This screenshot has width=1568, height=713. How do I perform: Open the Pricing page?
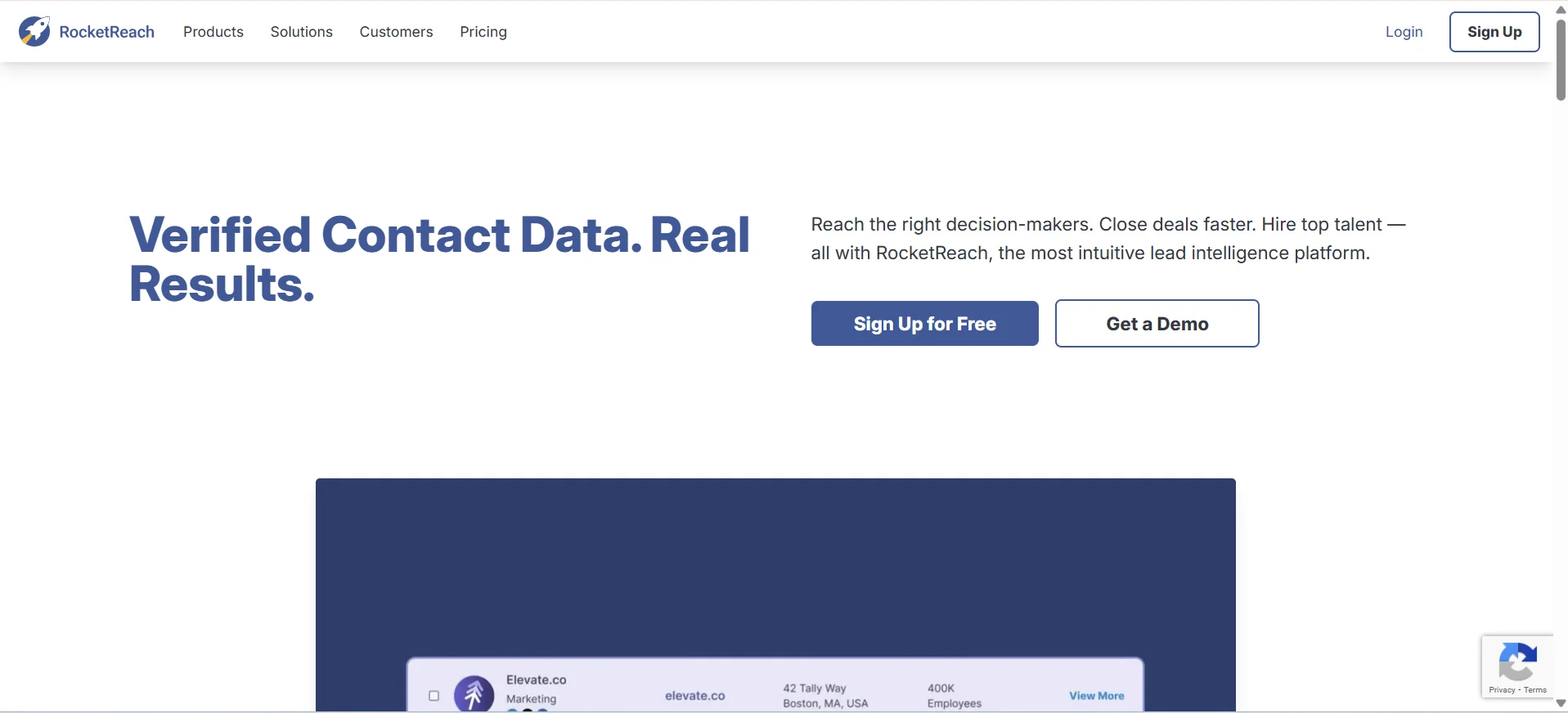point(483,32)
